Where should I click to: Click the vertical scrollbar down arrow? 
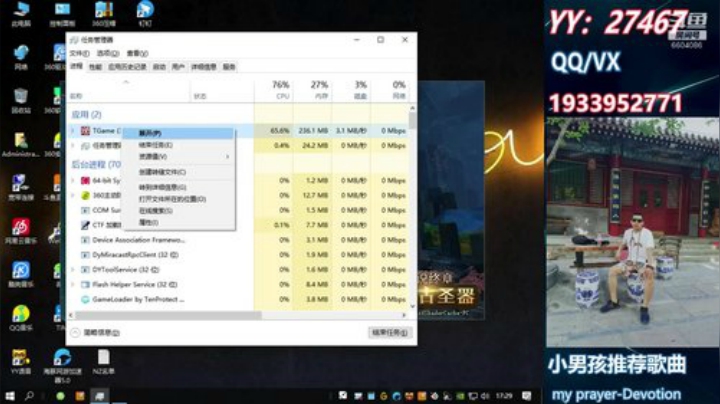pyautogui.click(x=412, y=307)
